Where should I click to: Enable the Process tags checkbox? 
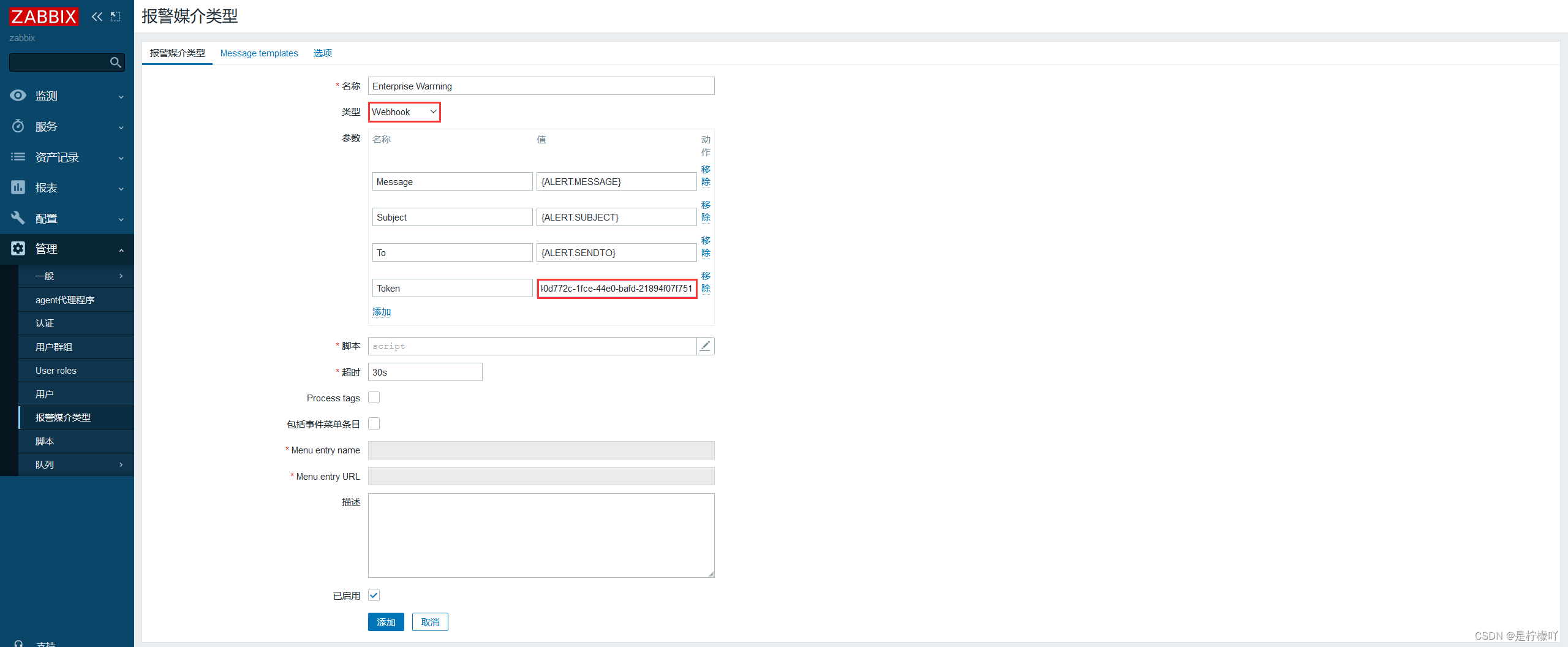374,398
